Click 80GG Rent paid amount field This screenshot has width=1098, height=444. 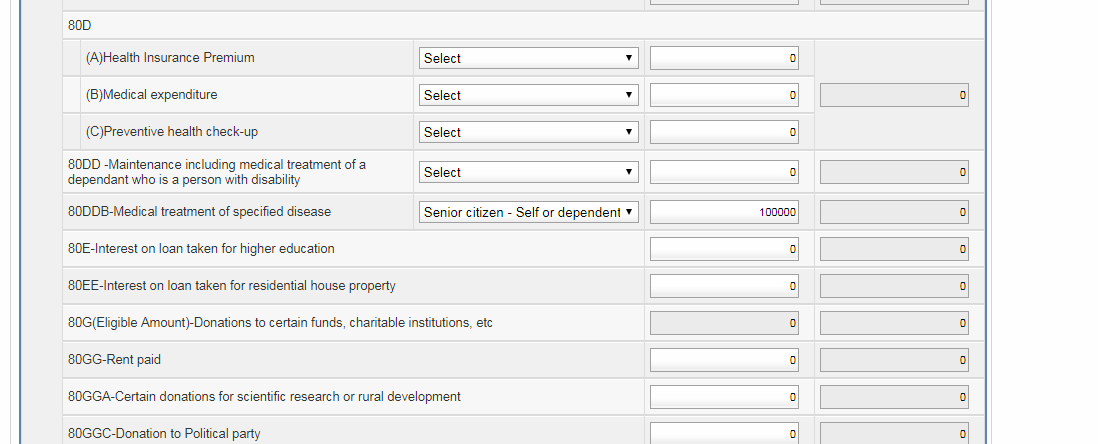[724, 361]
